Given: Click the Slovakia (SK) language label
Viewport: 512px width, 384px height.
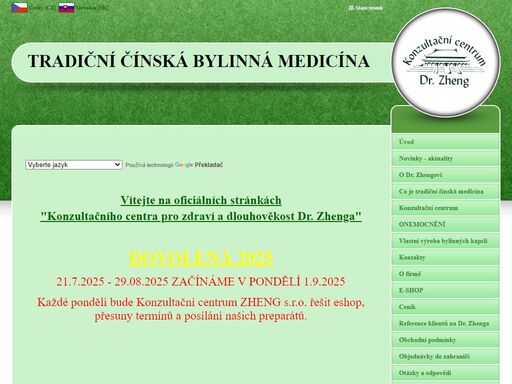Looking at the screenshot, I should click(x=92, y=8).
